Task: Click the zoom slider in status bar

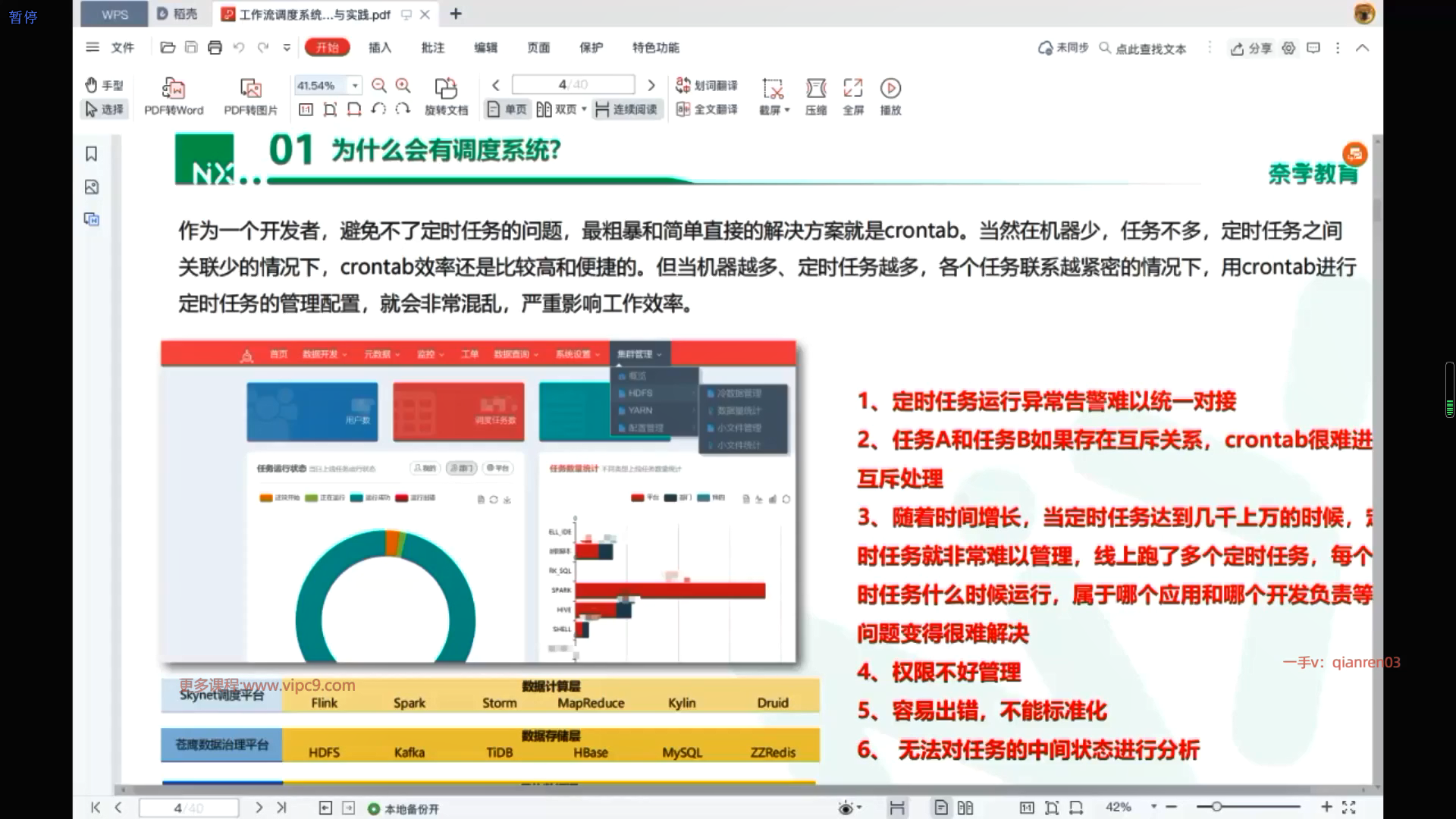Action: (1216, 807)
